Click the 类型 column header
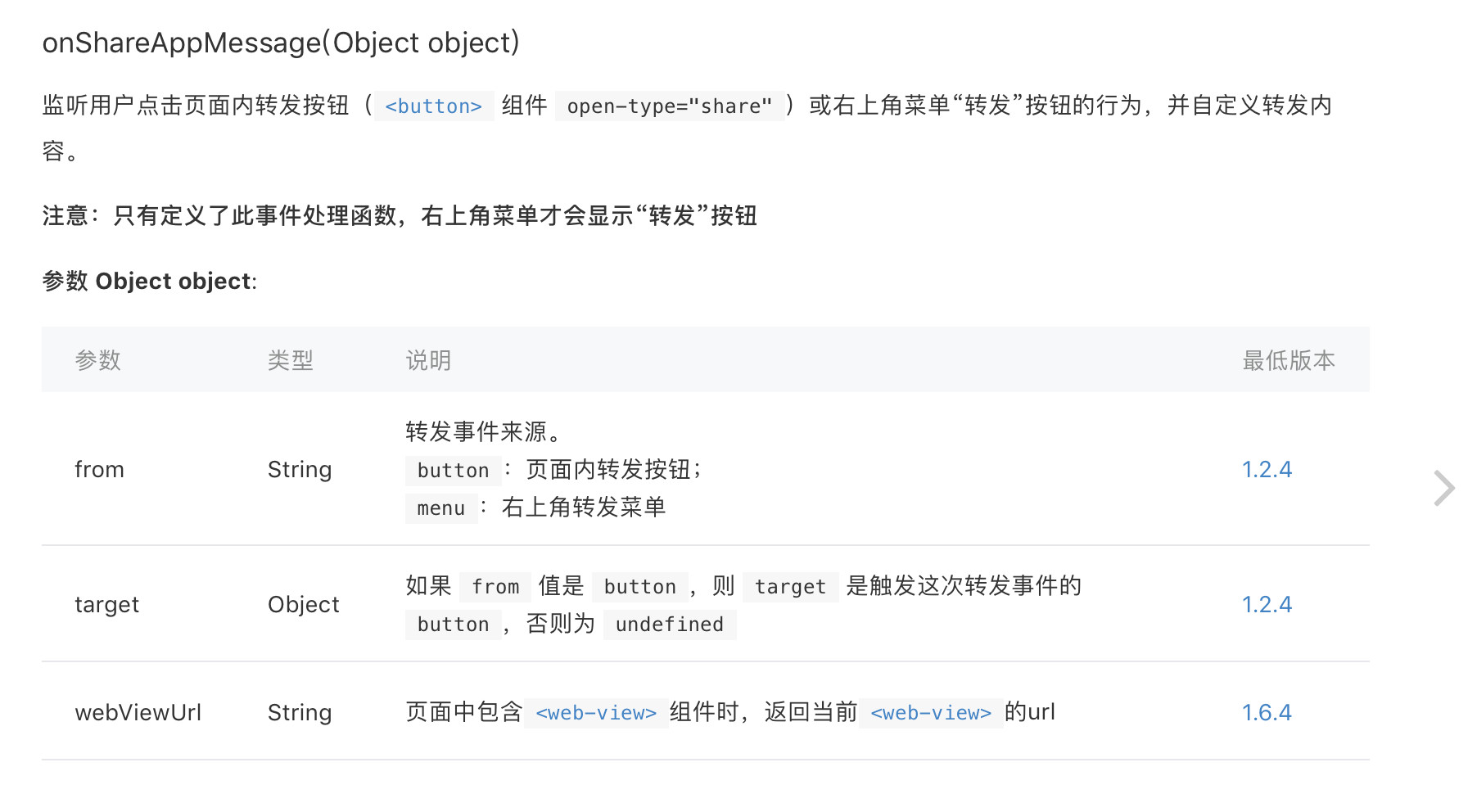Viewport: 1477px width, 812px height. (291, 360)
